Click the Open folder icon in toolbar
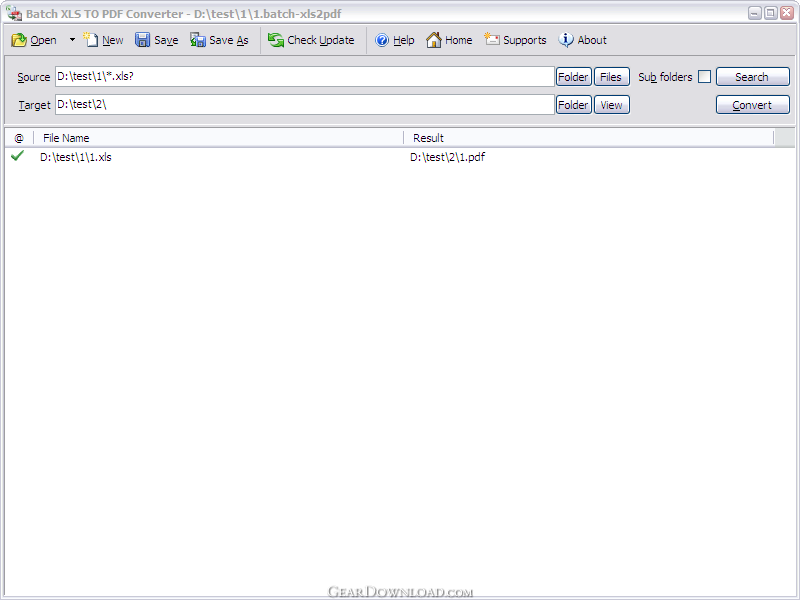 (x=19, y=40)
